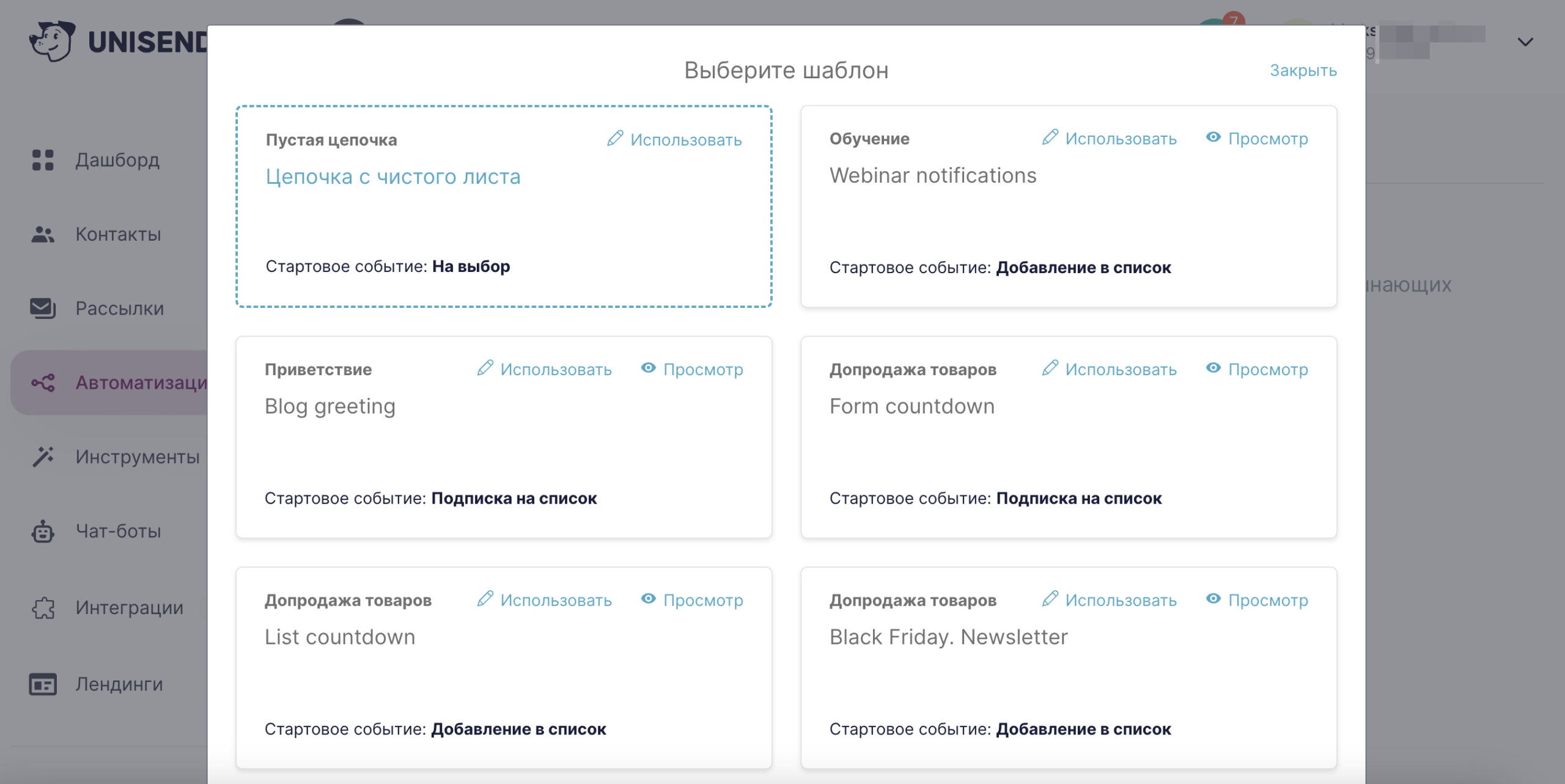The image size is (1565, 784).
Task: Click eye icon on Form countdown card
Action: tap(1213, 368)
